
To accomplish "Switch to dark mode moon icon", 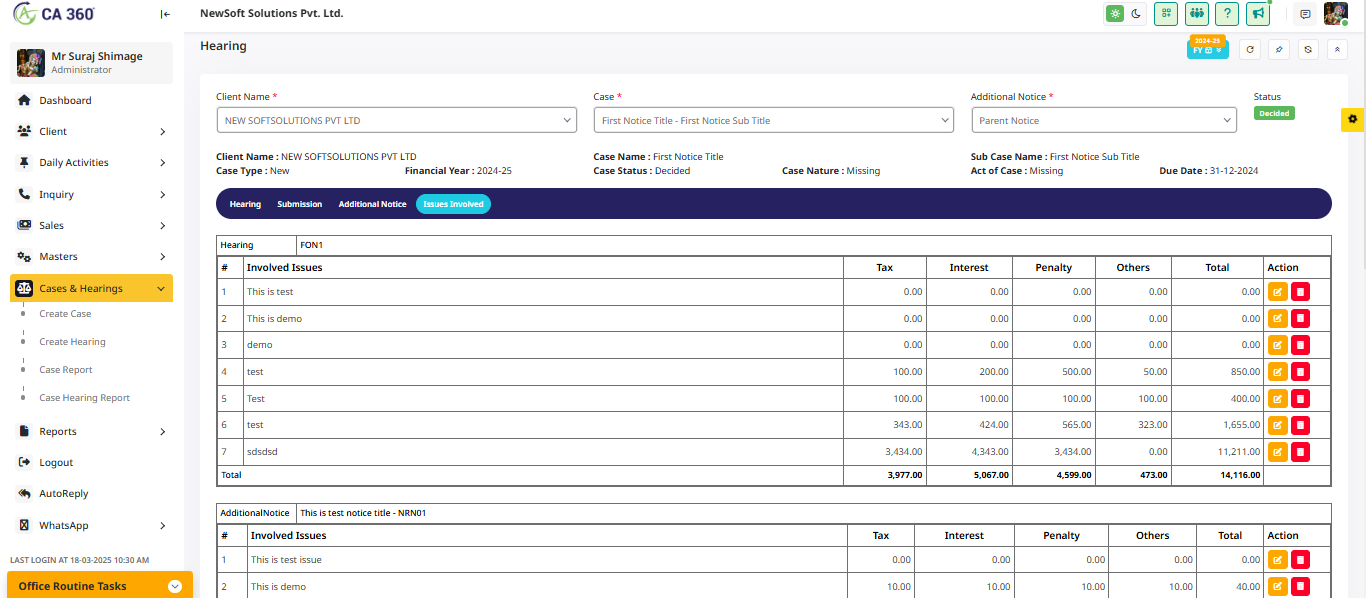I will pos(1136,14).
